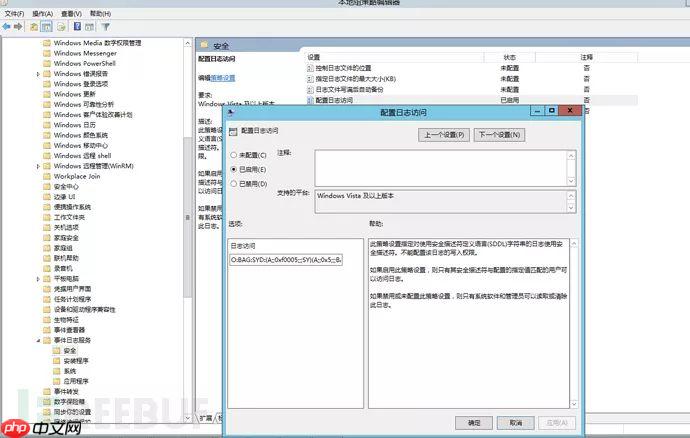The image size is (690, 438).
Task: Click the dialog title bar system icon
Action: coord(230,112)
